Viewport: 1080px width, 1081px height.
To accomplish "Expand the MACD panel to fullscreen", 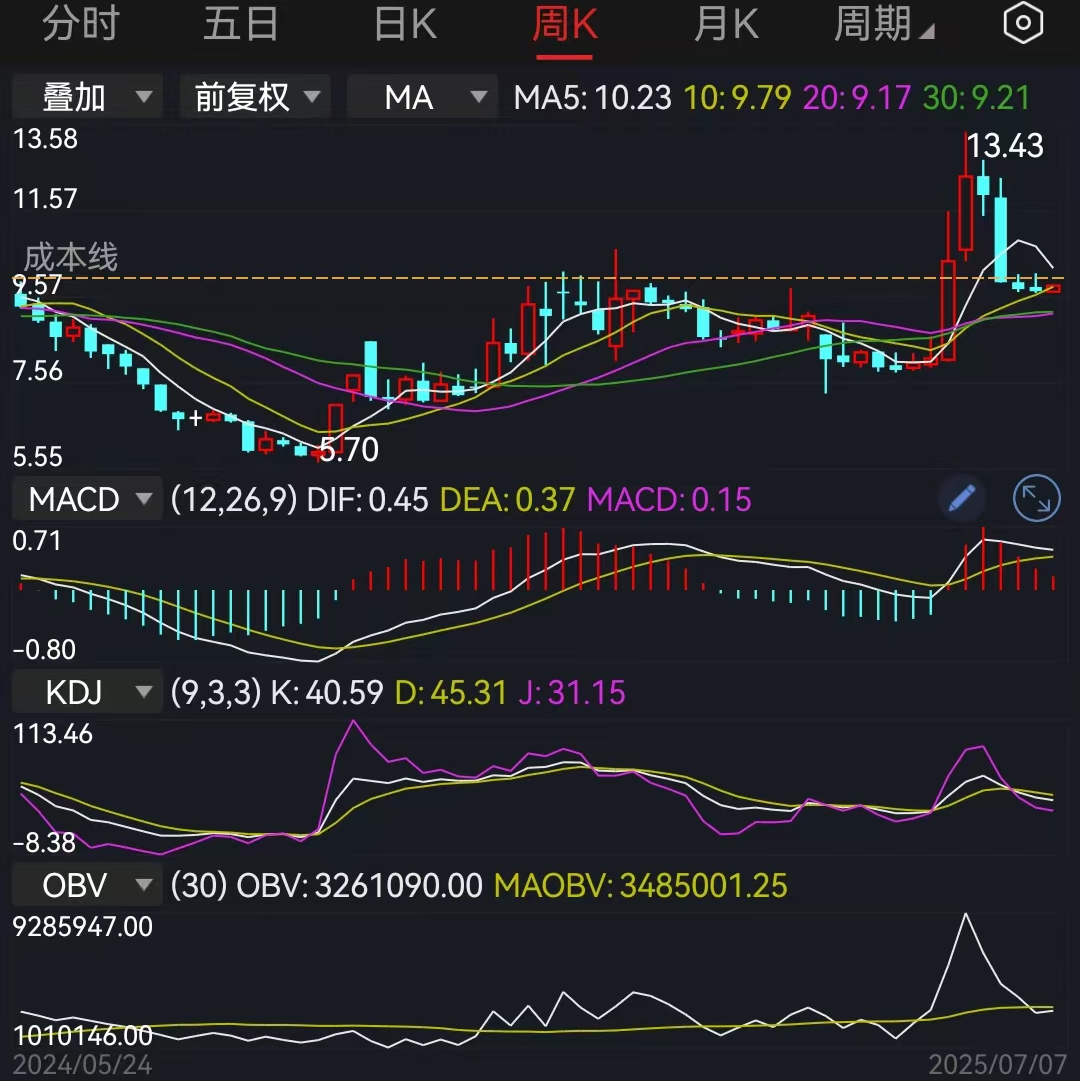I will [1036, 499].
